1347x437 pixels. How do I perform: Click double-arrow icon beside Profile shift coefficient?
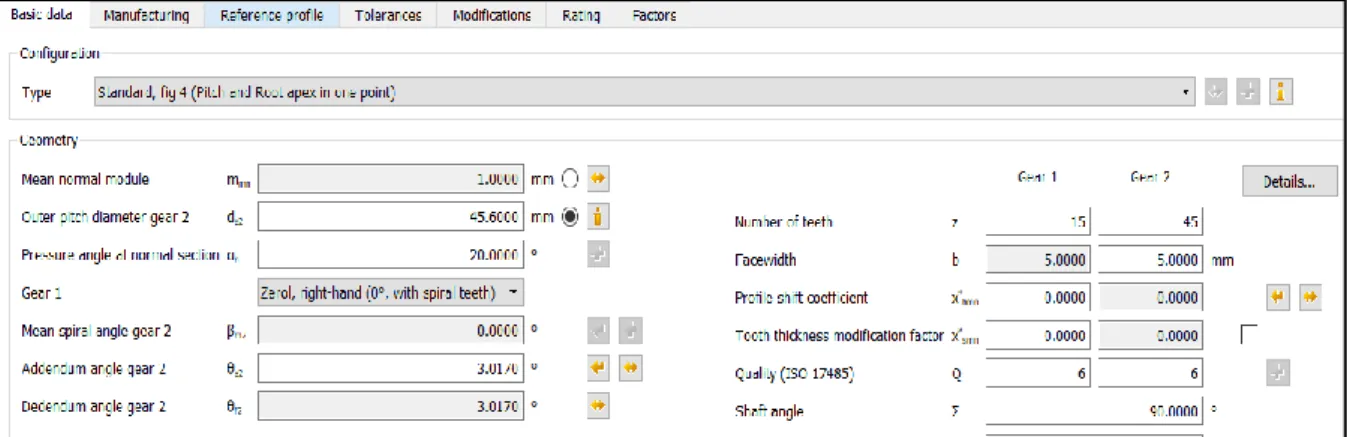point(1311,297)
